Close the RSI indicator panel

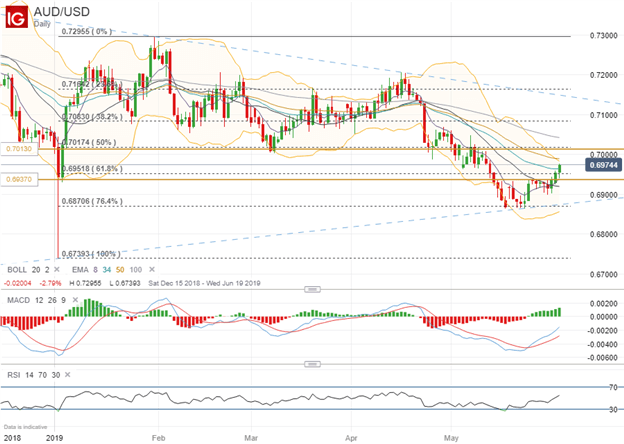68,375
